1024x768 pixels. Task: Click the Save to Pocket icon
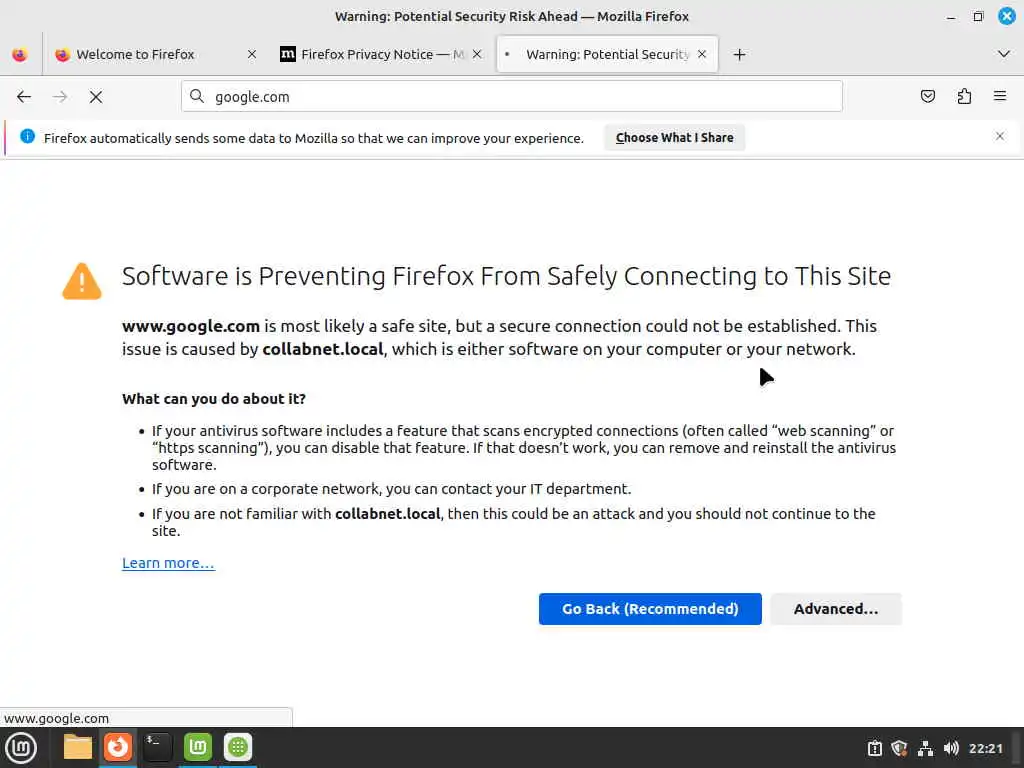pyautogui.click(x=928, y=97)
